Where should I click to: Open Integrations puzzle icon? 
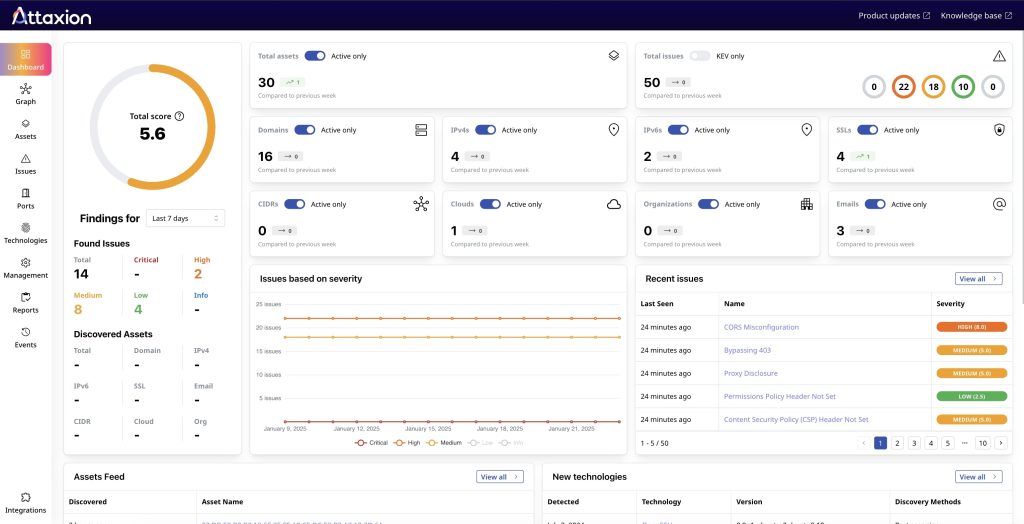click(25, 502)
